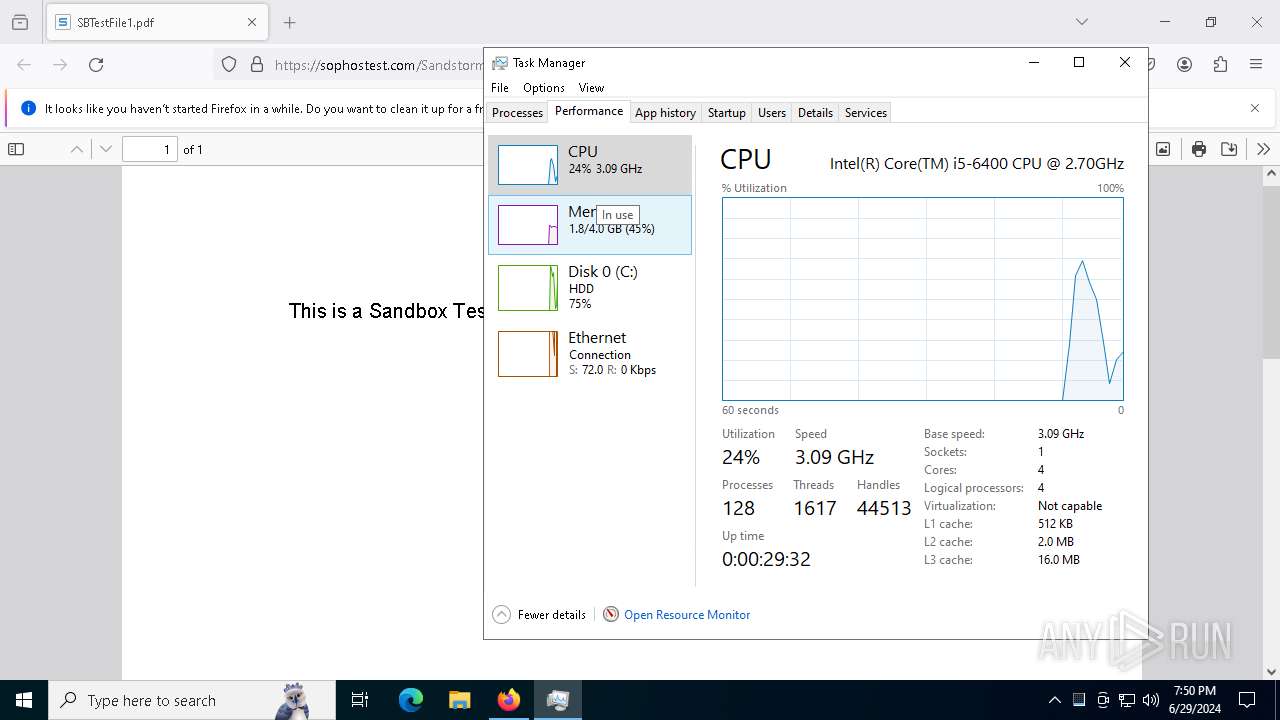The height and width of the screenshot is (720, 1280).
Task: Open Firefox account icon
Action: (x=1184, y=65)
